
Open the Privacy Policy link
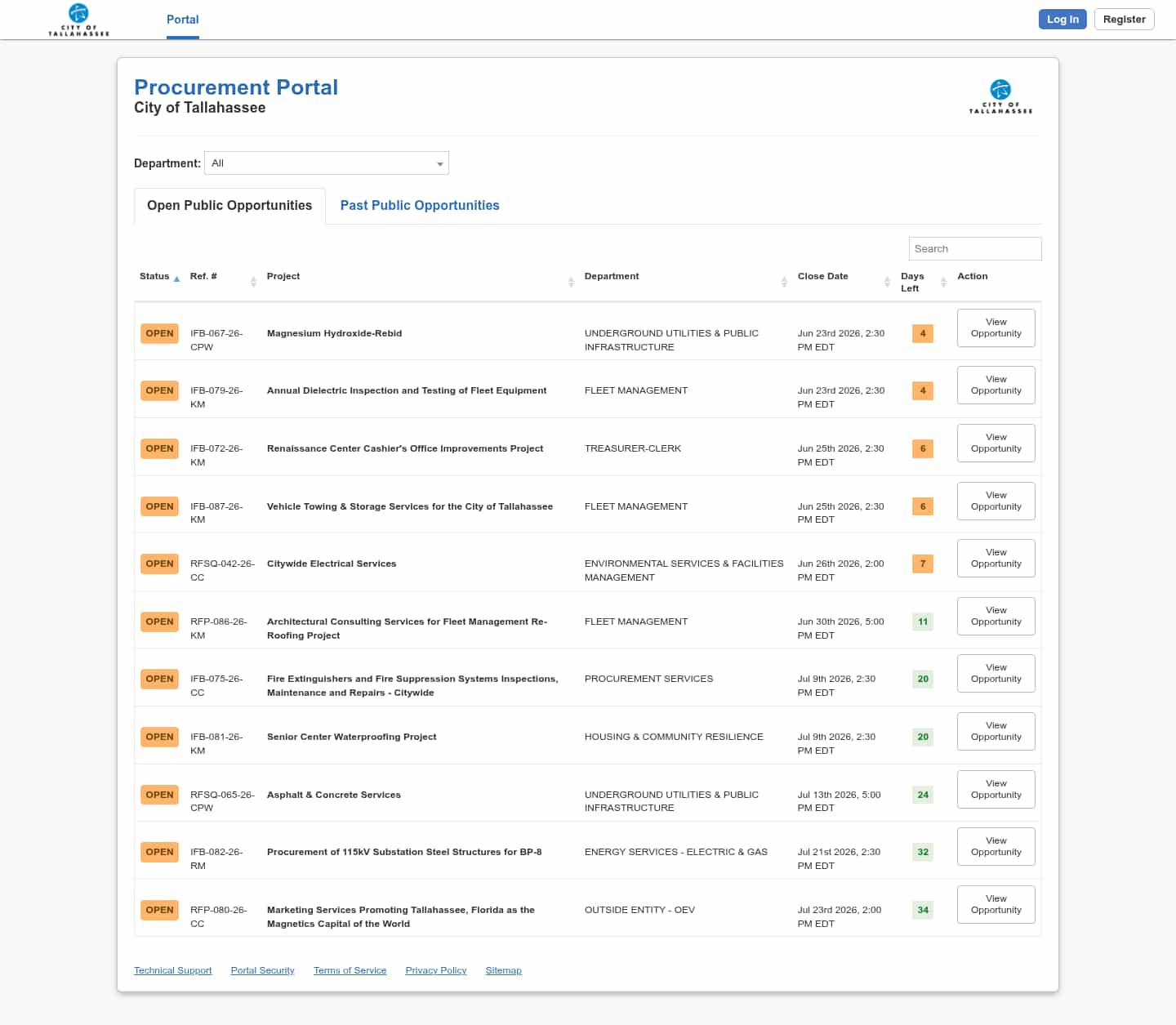(x=436, y=970)
